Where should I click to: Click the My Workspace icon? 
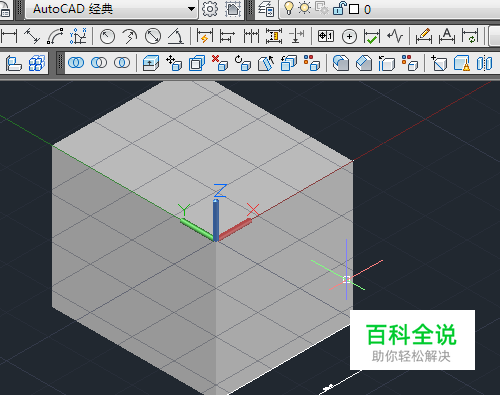click(233, 9)
